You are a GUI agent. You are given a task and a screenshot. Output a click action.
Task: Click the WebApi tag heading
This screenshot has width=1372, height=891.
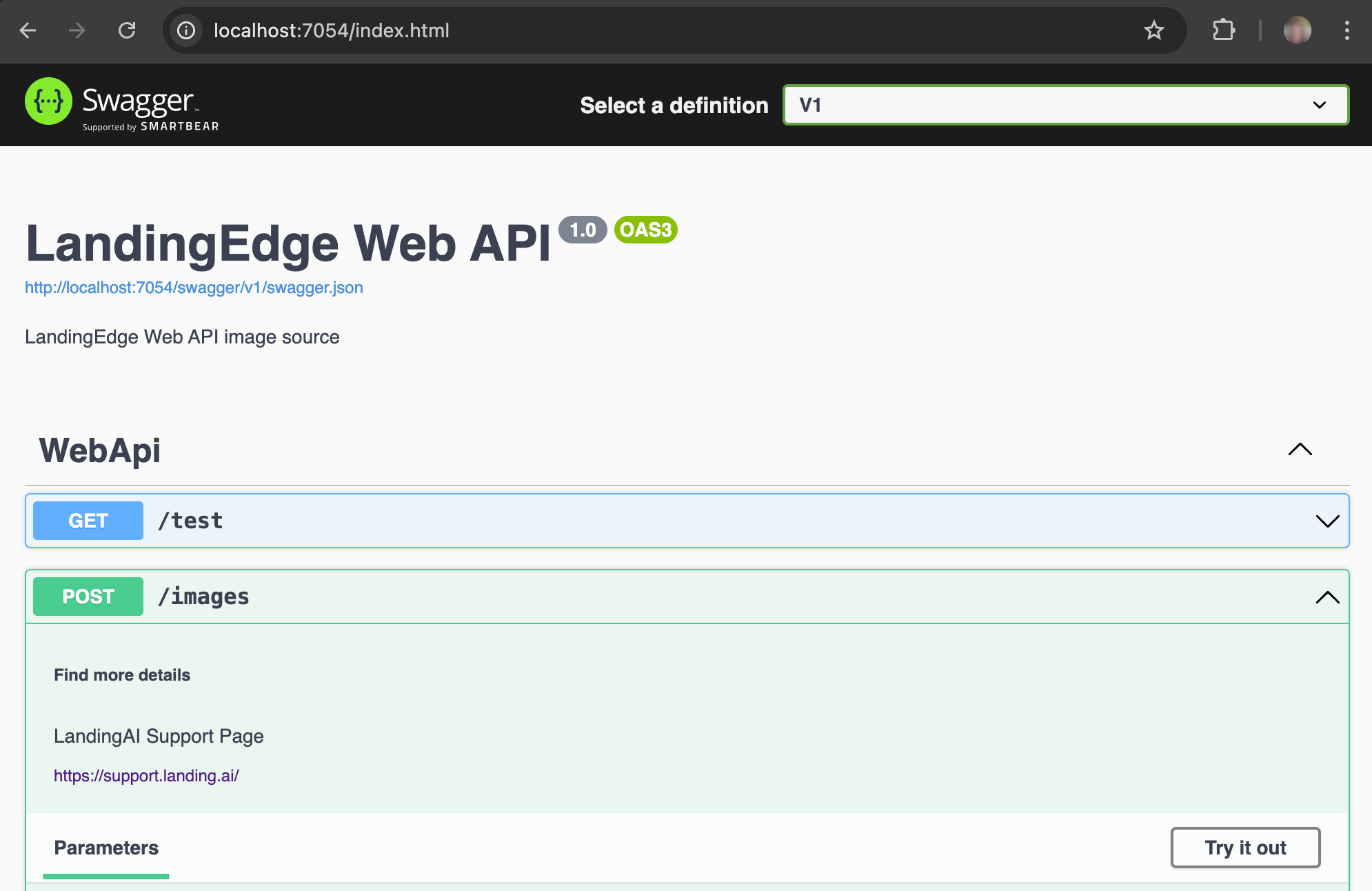point(100,450)
